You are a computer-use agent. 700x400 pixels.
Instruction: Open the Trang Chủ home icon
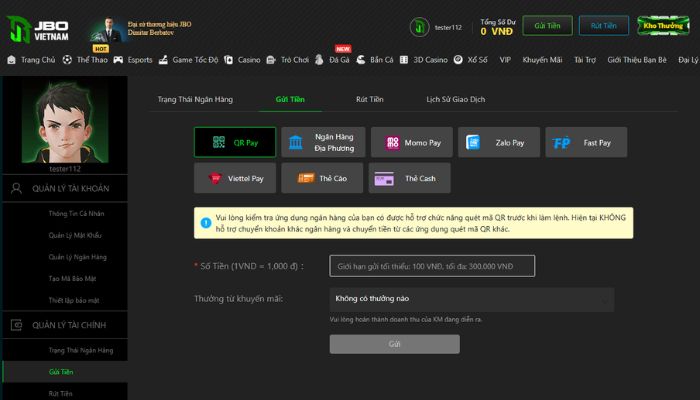[x=12, y=60]
